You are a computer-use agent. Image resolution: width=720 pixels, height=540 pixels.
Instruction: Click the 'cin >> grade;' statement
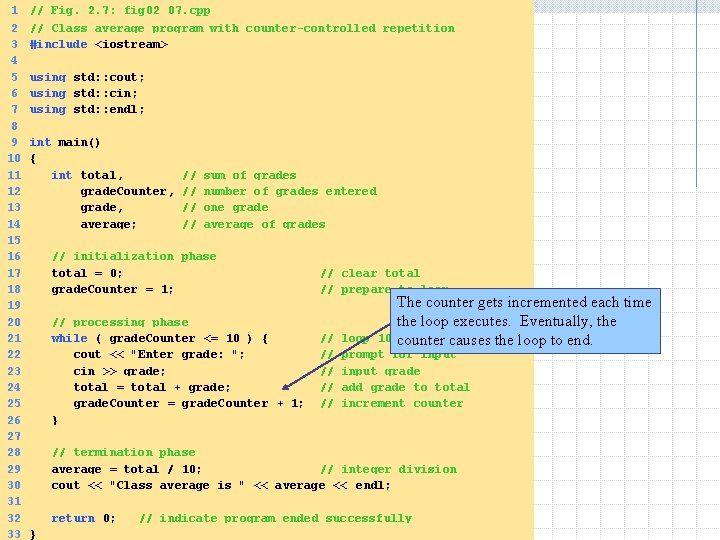click(x=119, y=371)
